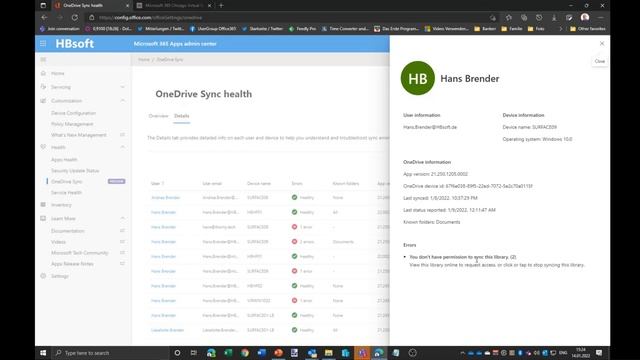Screen dimensions: 640x360
Task: Open Apps Health page
Action: [x=64, y=160]
